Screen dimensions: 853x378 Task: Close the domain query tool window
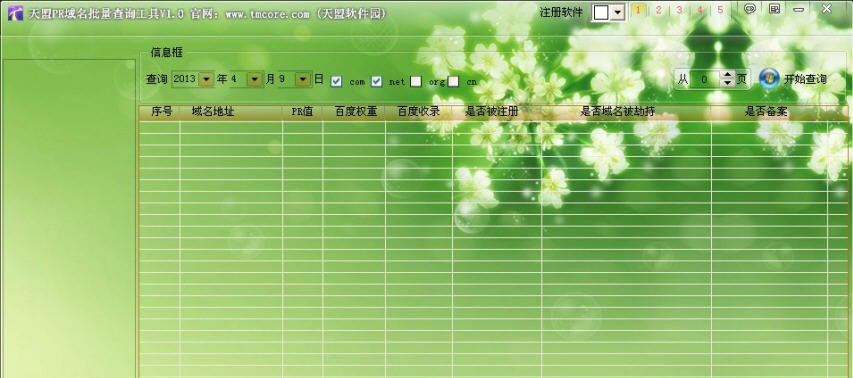click(826, 9)
